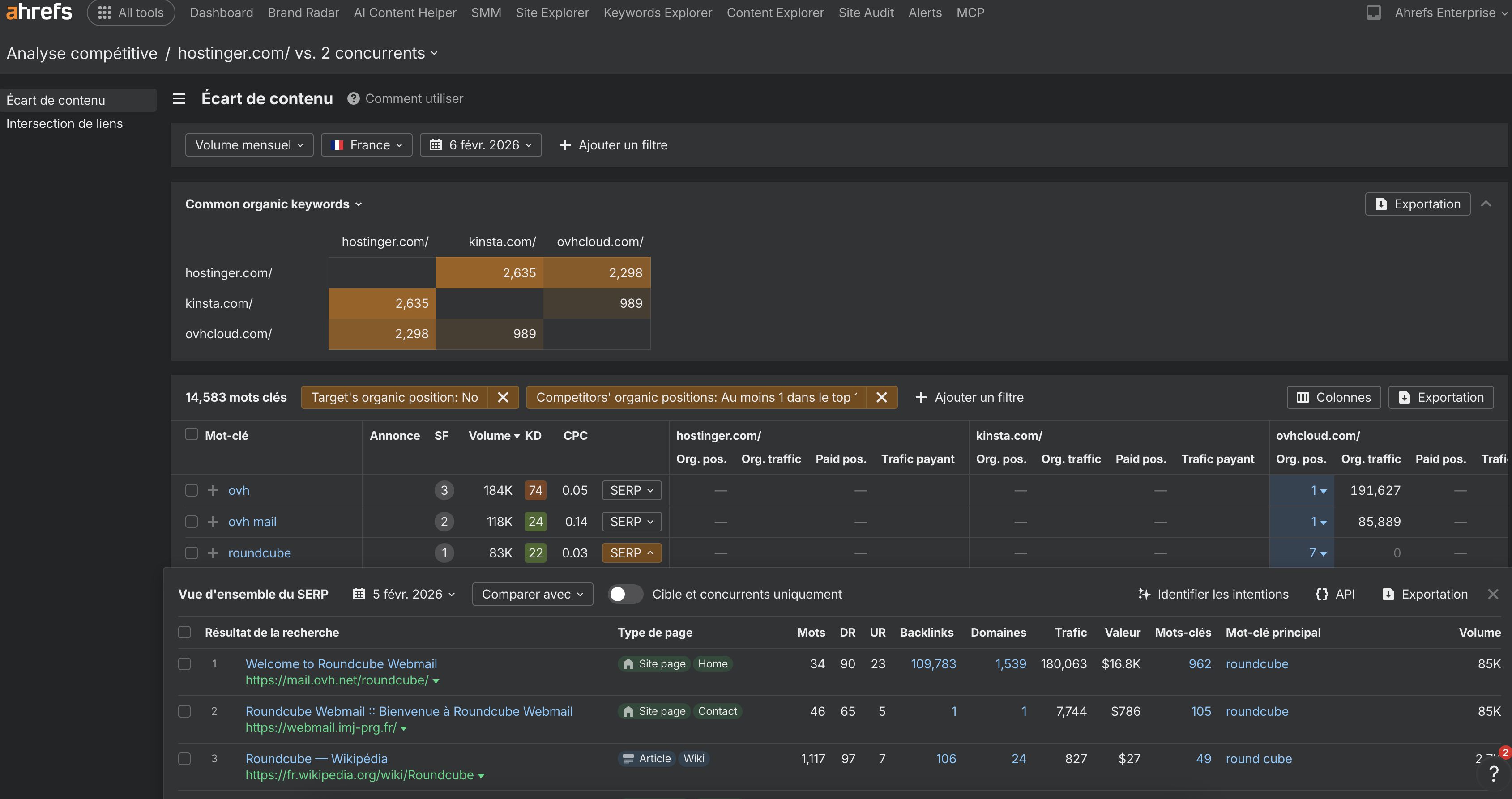Open the API panel via braces icon
The width and height of the screenshot is (1512, 799).
click(x=1322, y=594)
